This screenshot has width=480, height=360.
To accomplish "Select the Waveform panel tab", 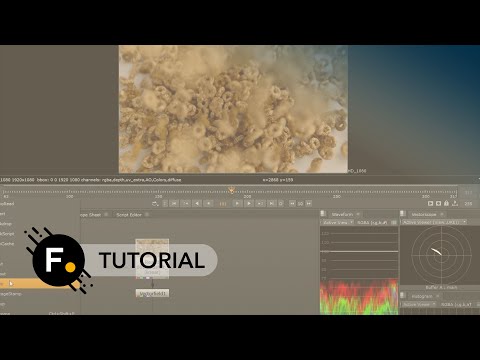I will click(x=342, y=214).
